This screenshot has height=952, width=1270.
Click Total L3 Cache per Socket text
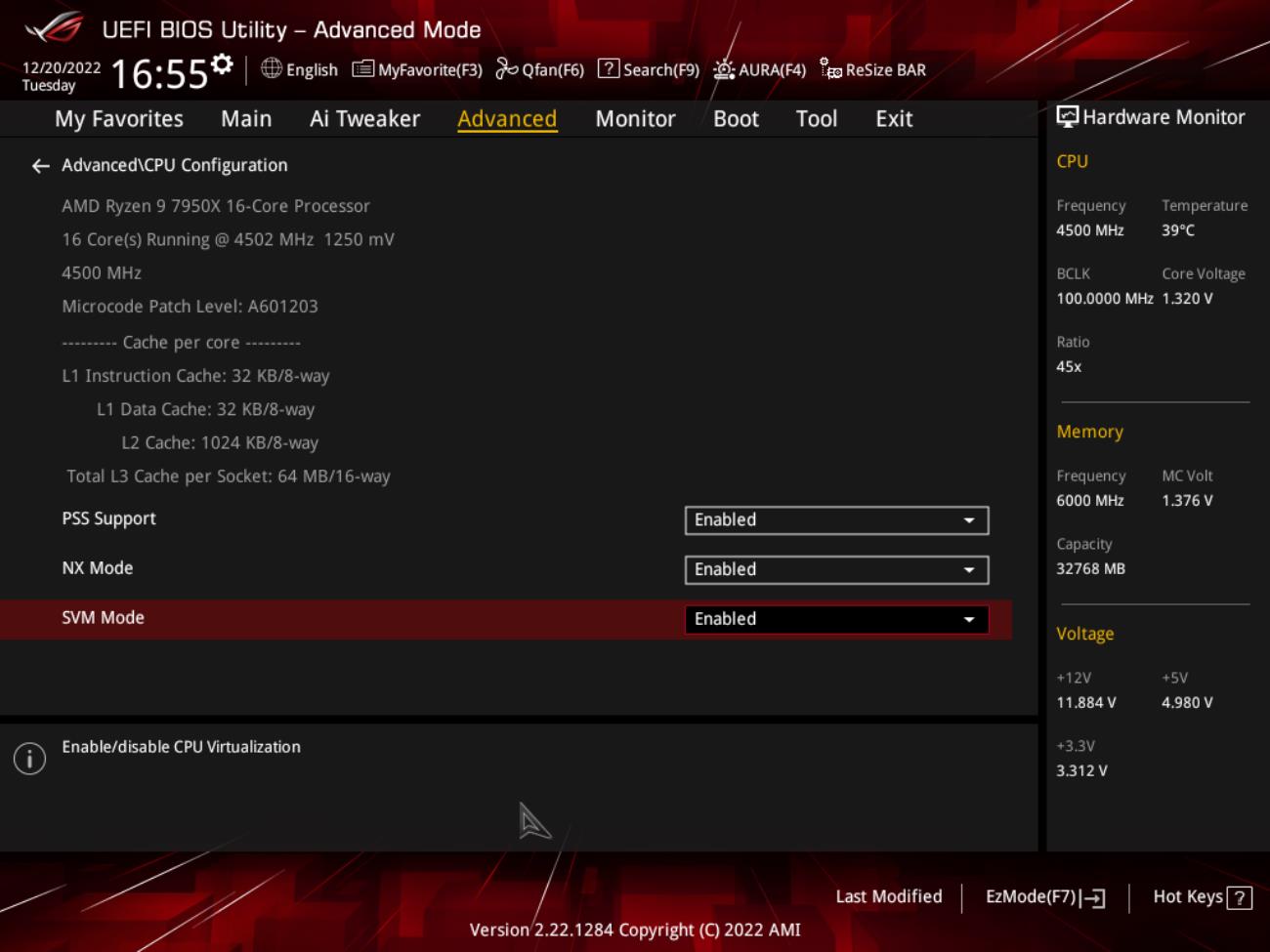[x=229, y=476]
